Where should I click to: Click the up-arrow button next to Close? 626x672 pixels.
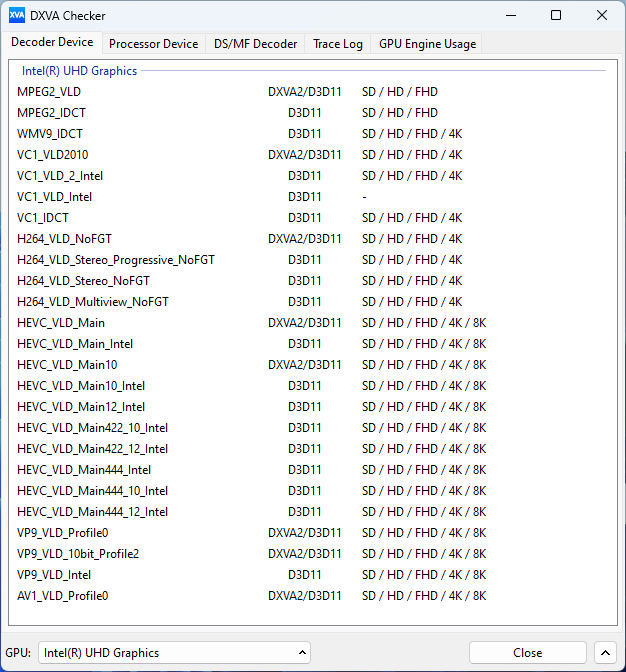[x=605, y=653]
